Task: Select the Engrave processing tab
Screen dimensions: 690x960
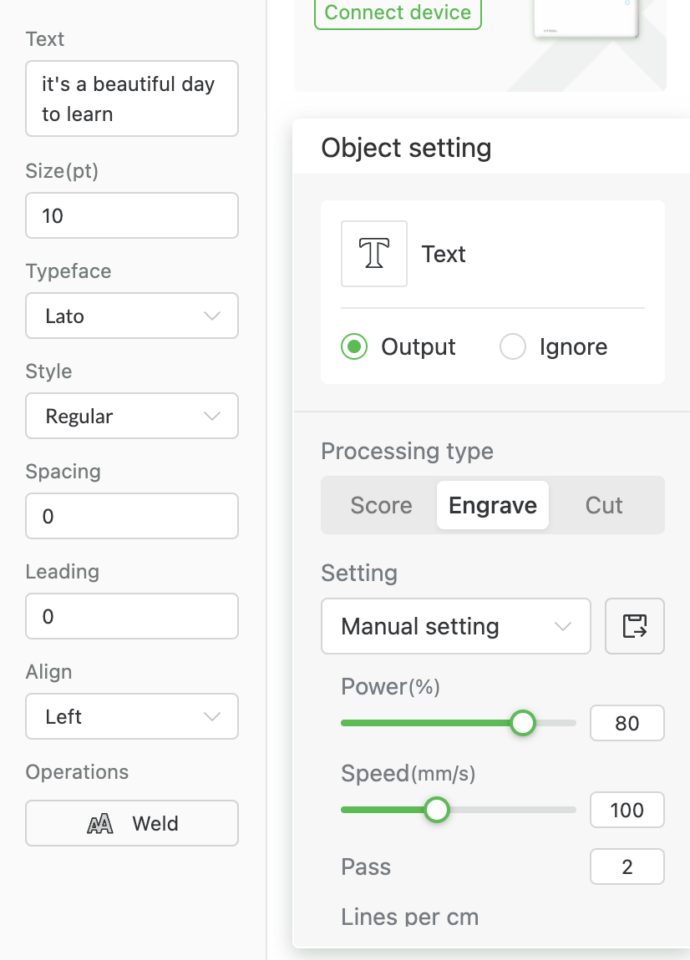Action: [x=492, y=505]
